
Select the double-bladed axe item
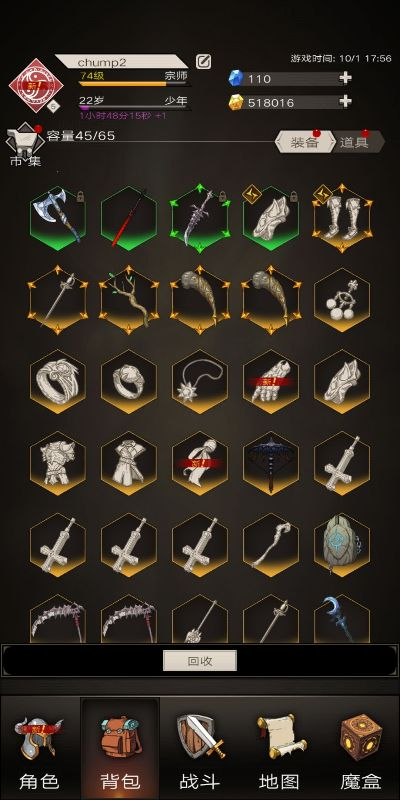(57, 218)
